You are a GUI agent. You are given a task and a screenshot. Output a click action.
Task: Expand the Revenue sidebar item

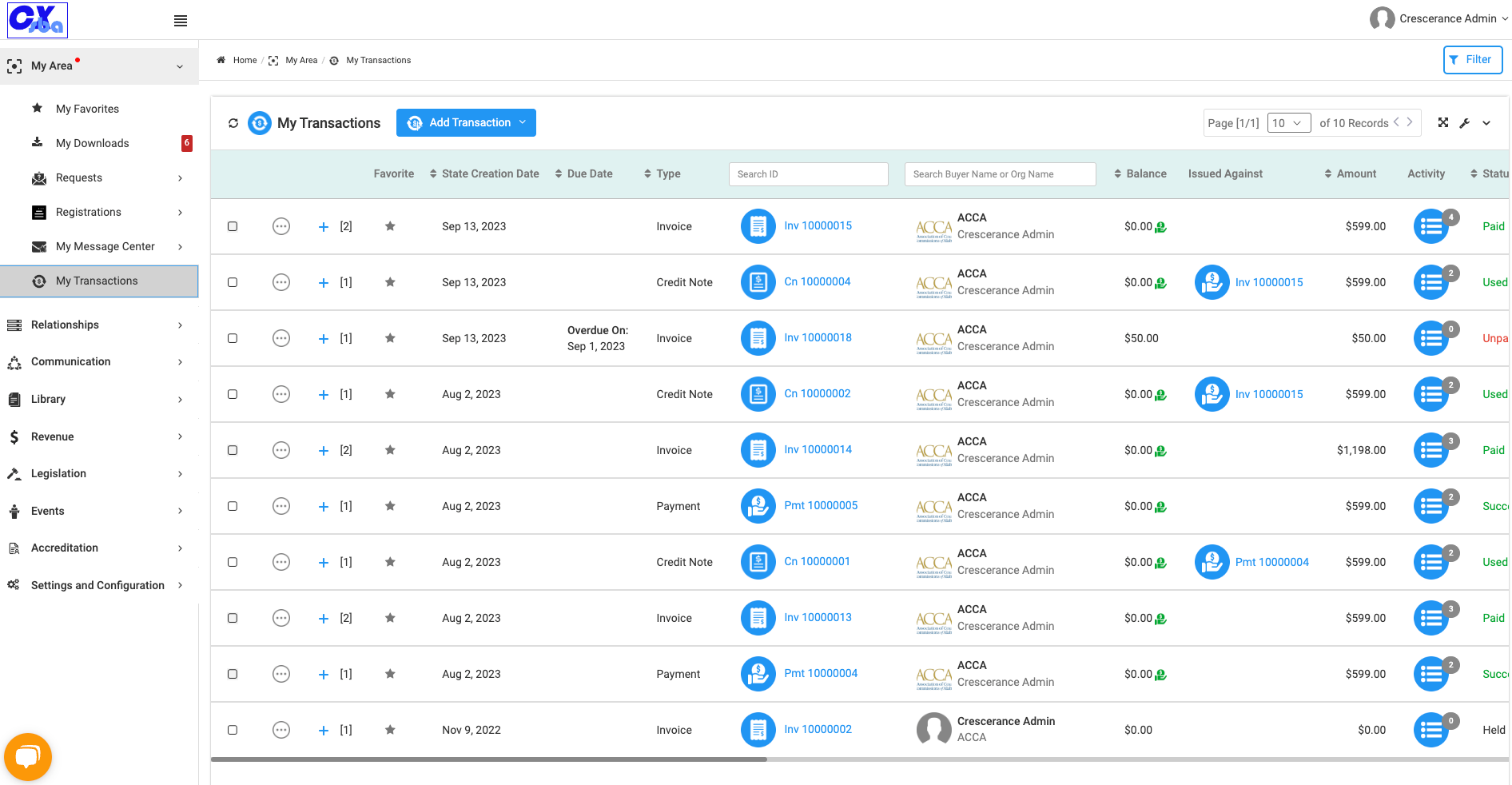(99, 436)
